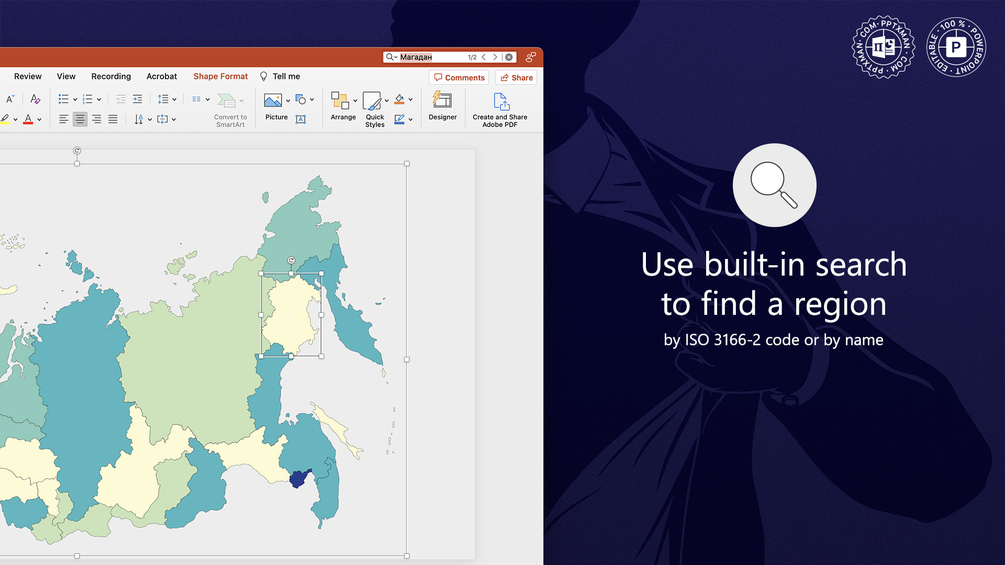Open the Designer pane
The image size is (1005, 565).
442,106
